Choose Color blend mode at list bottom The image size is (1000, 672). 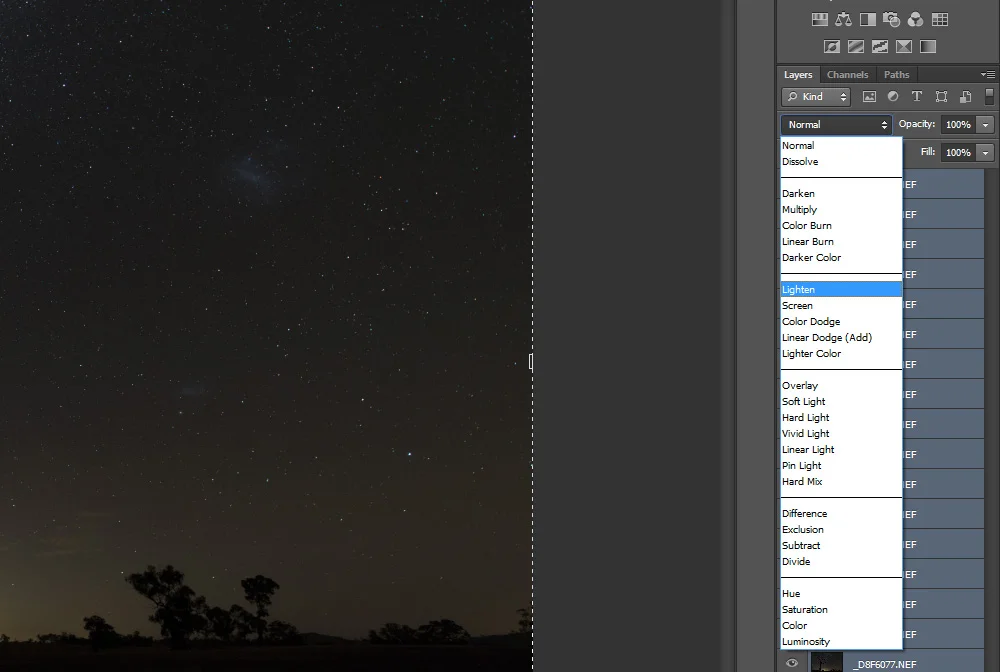[x=841, y=625]
